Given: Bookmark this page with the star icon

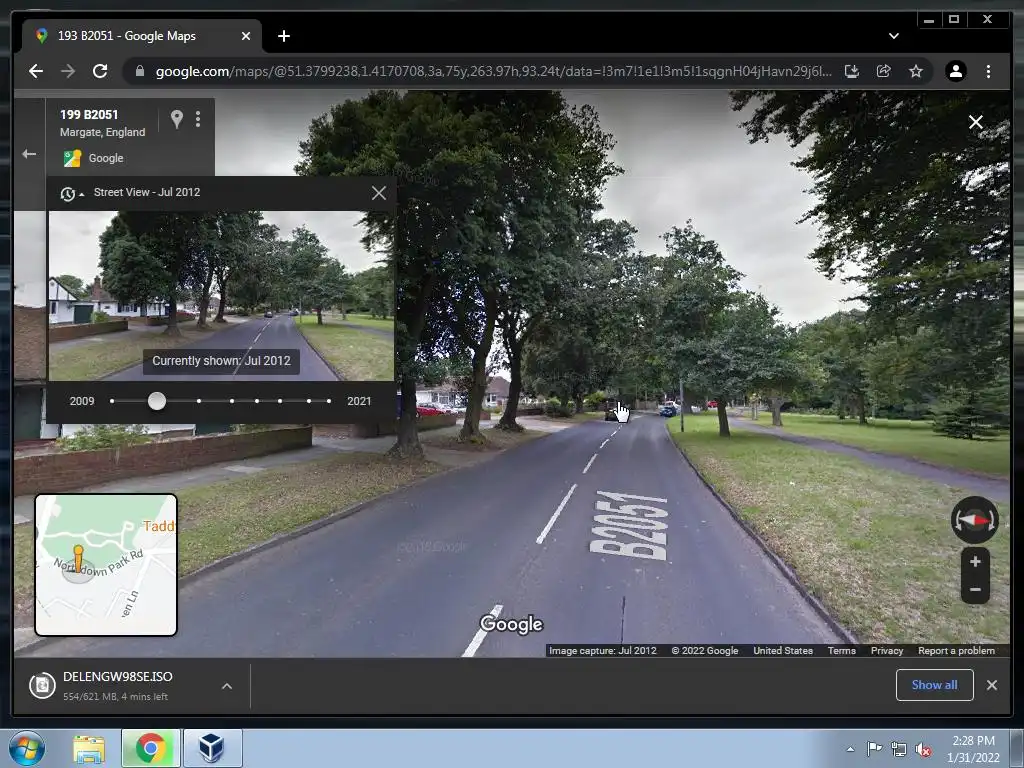Looking at the screenshot, I should [916, 71].
